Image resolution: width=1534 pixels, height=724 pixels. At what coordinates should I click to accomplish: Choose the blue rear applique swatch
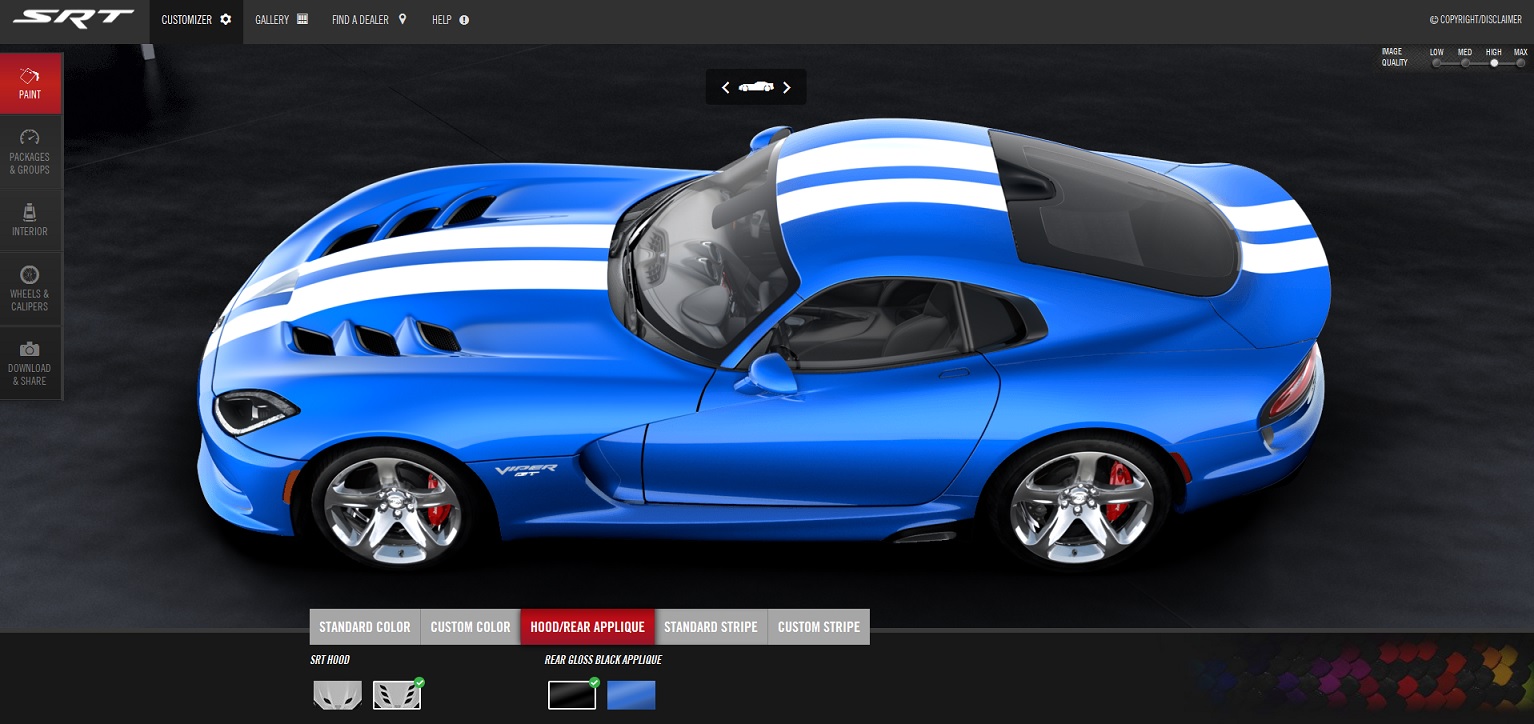click(x=631, y=695)
